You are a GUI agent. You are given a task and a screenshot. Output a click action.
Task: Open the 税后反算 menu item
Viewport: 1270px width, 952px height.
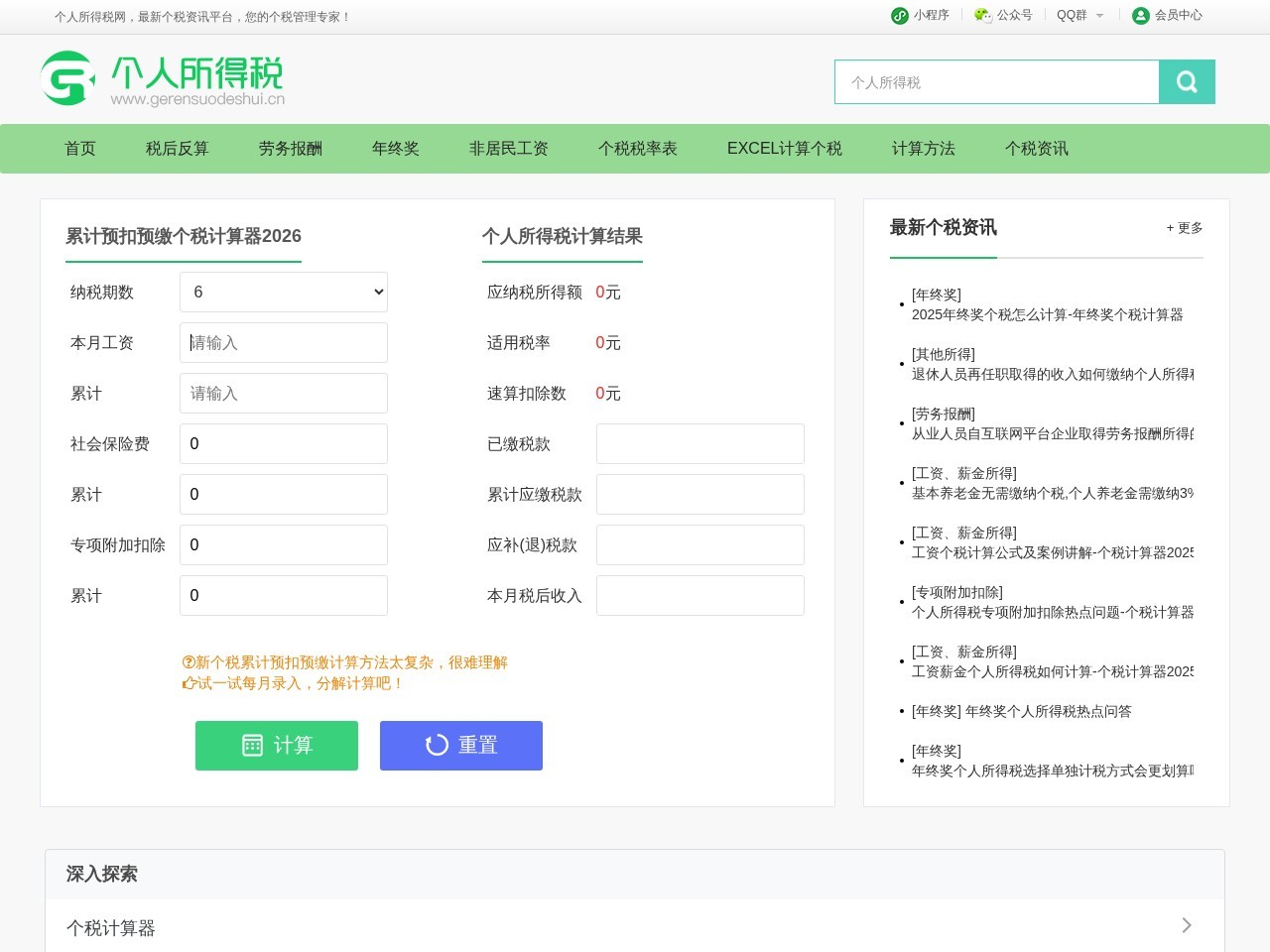point(178,149)
